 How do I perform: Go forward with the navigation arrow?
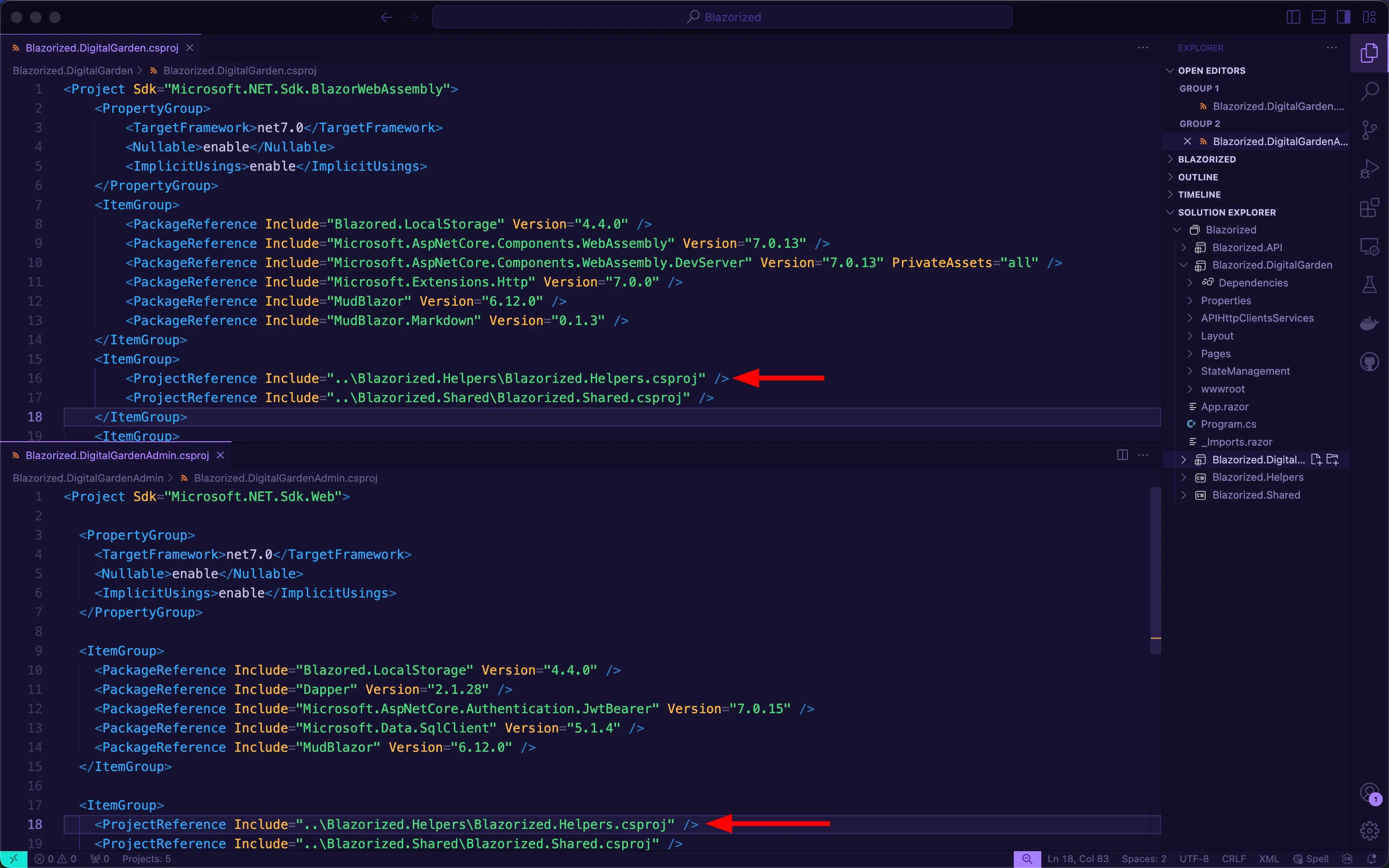412,17
